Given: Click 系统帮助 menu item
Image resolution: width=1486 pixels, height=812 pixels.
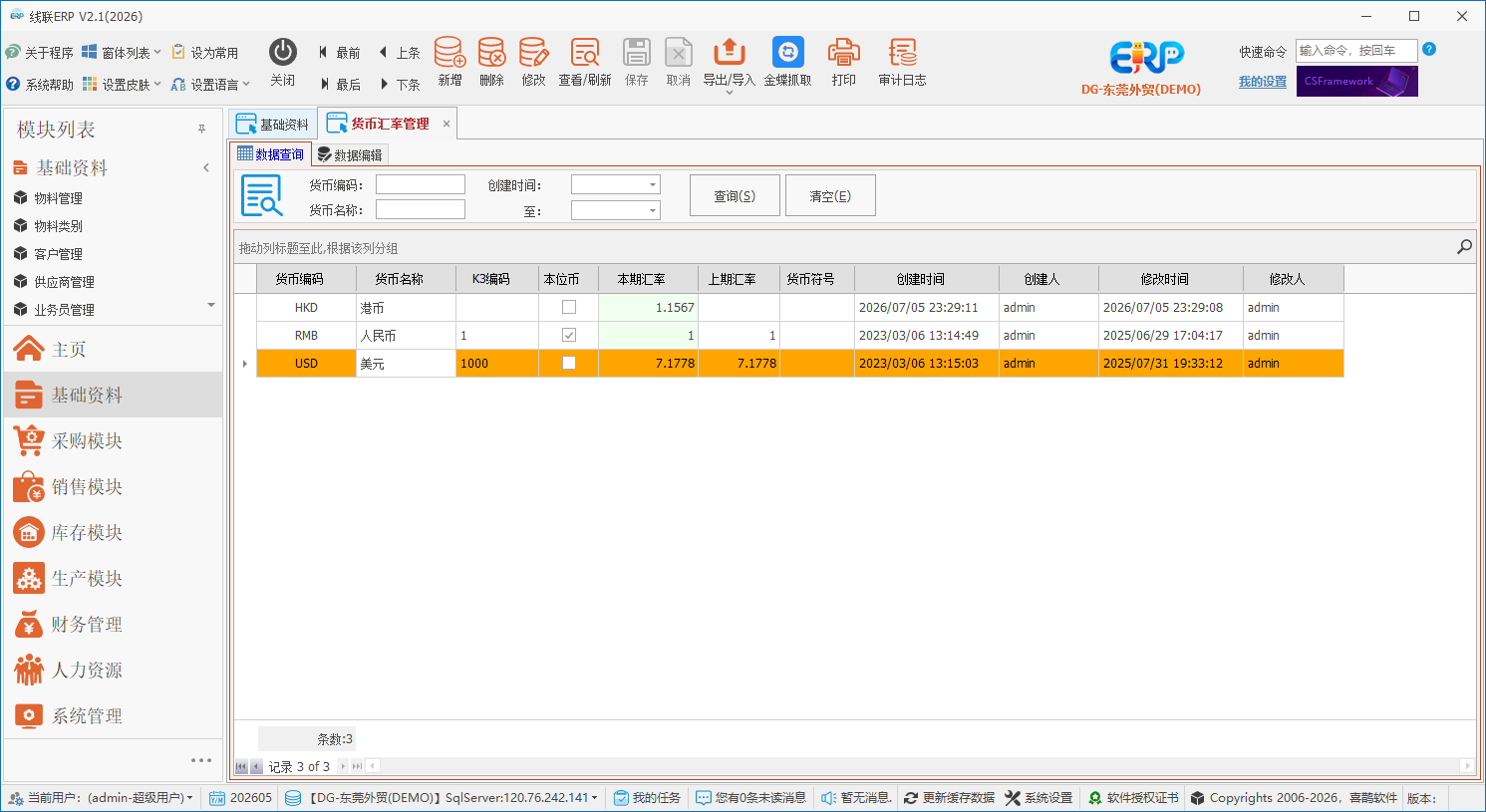Looking at the screenshot, I should (x=39, y=85).
